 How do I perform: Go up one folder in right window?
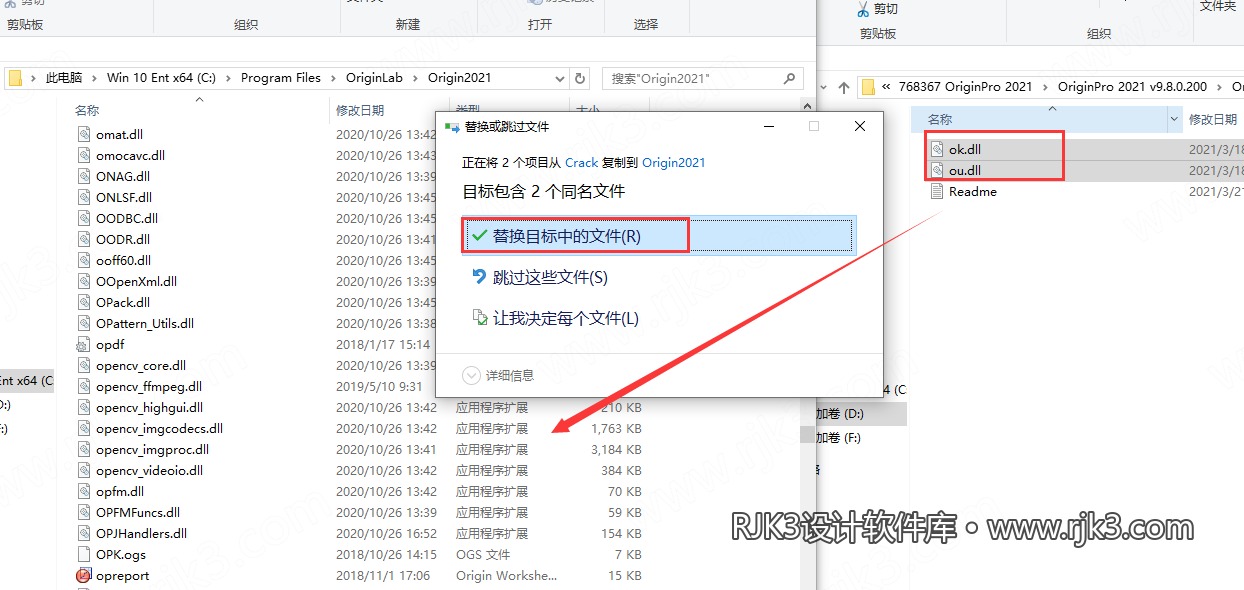844,88
